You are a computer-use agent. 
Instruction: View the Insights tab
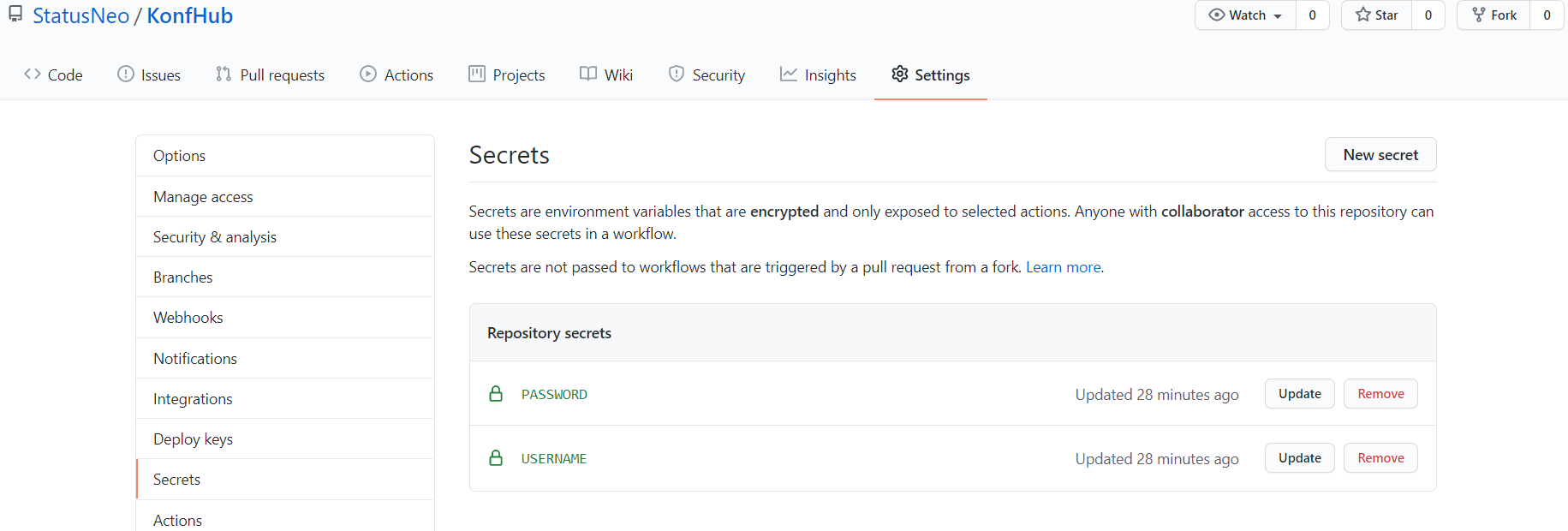pos(818,75)
